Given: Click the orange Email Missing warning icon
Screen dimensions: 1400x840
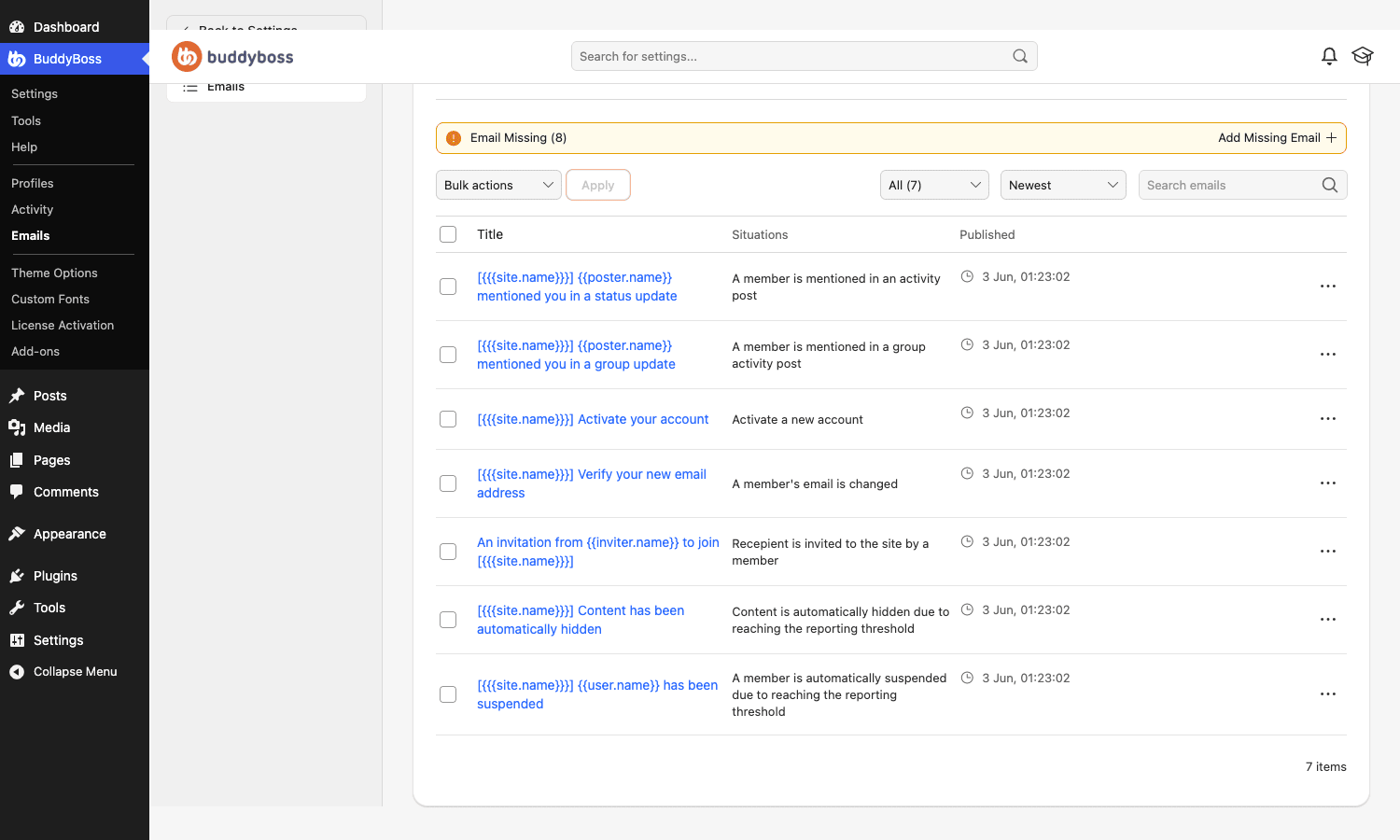Looking at the screenshot, I should (x=454, y=138).
